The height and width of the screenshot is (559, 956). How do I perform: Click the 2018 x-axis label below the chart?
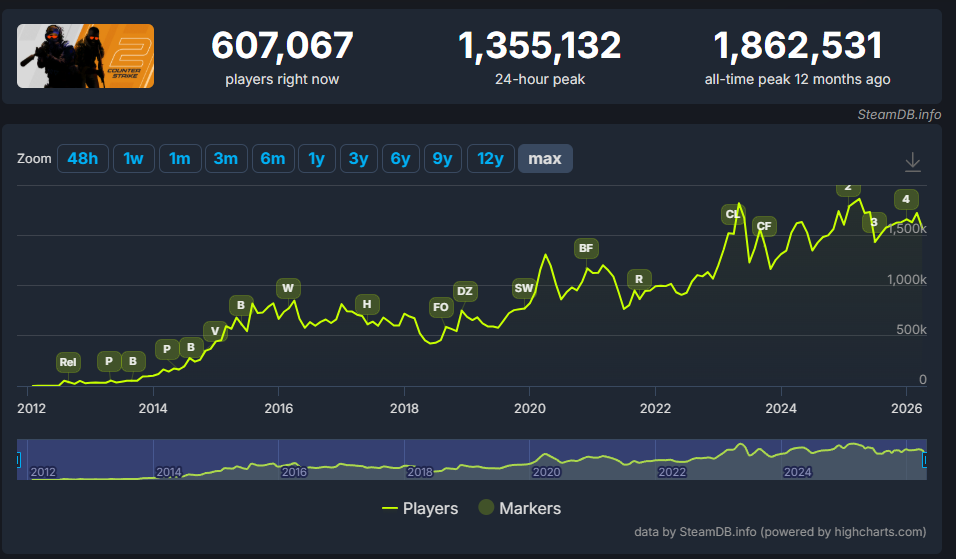tap(404, 408)
